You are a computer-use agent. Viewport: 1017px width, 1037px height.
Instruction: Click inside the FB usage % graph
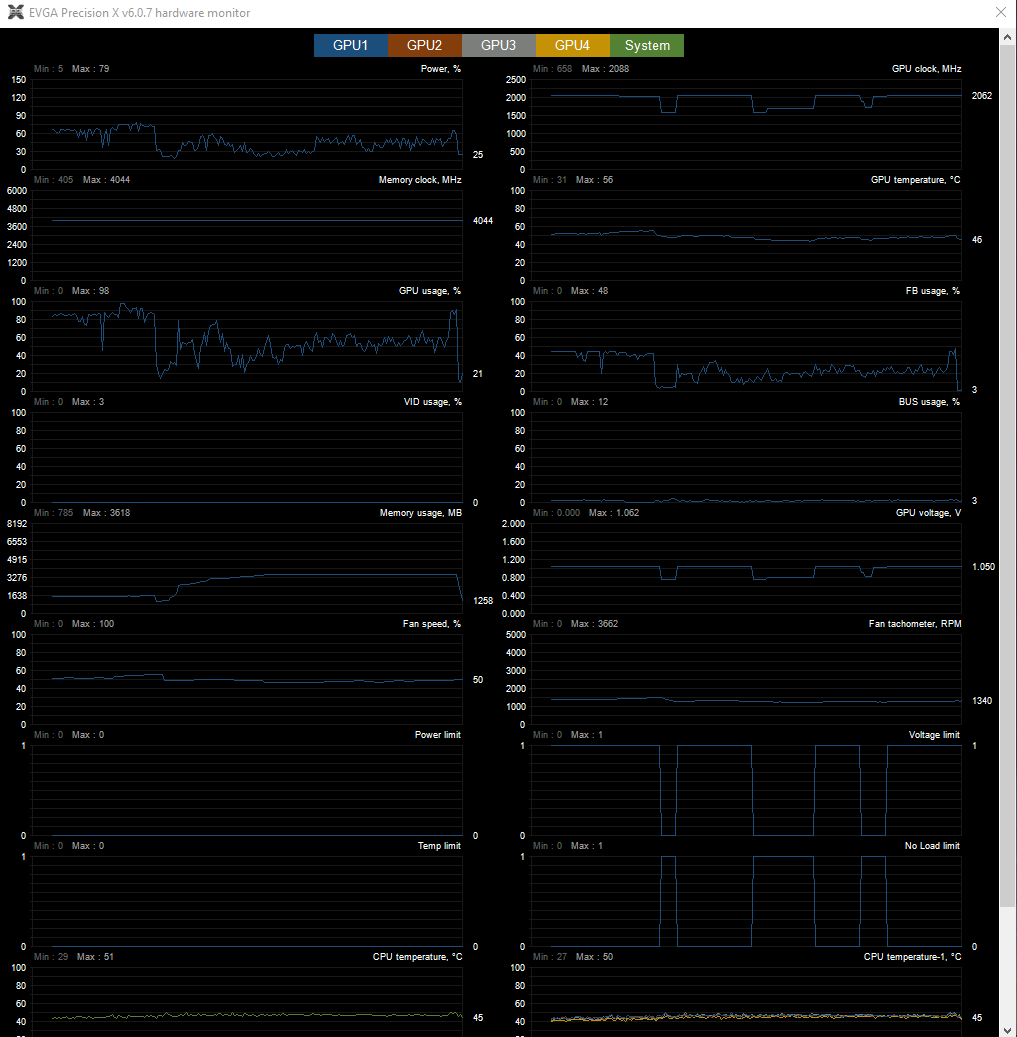tap(747, 347)
